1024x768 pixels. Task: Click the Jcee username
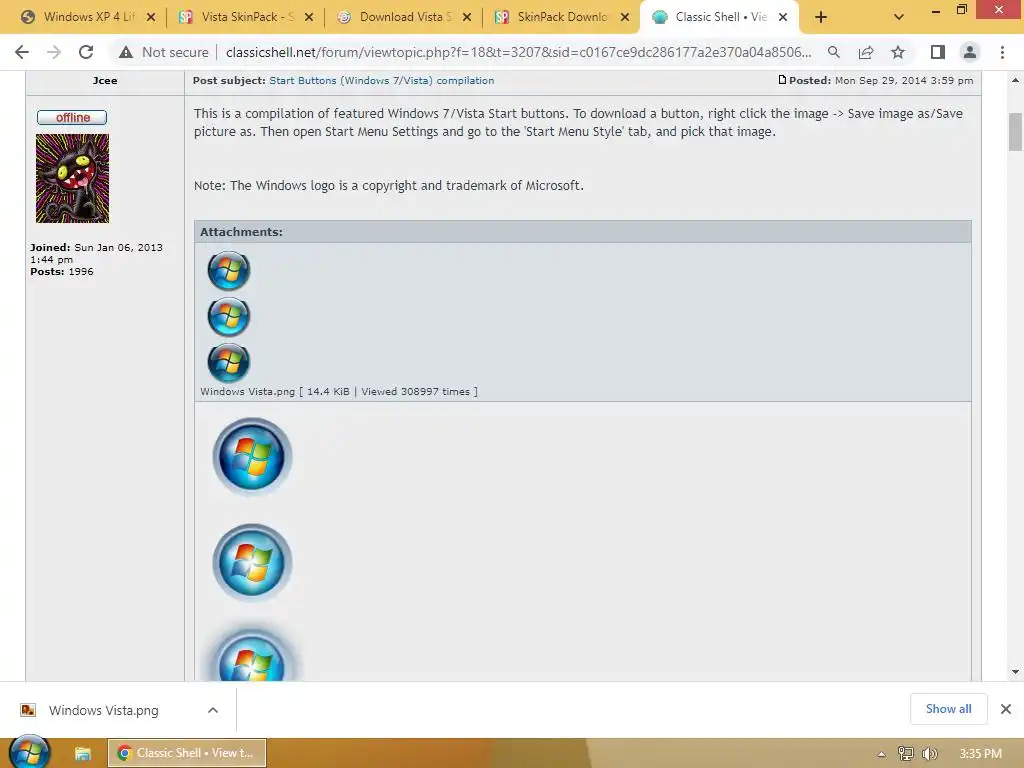[104, 80]
